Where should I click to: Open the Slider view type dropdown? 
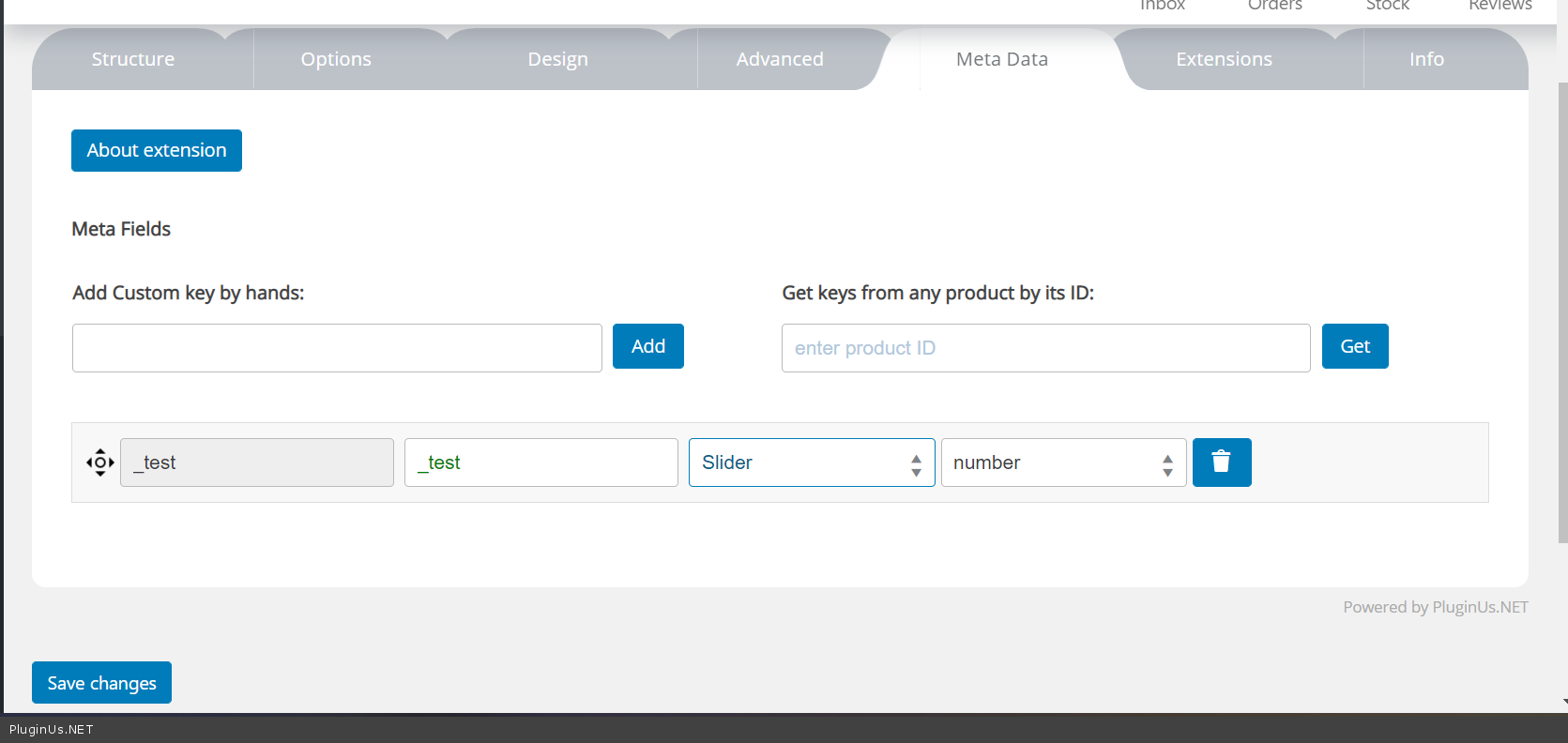point(811,462)
